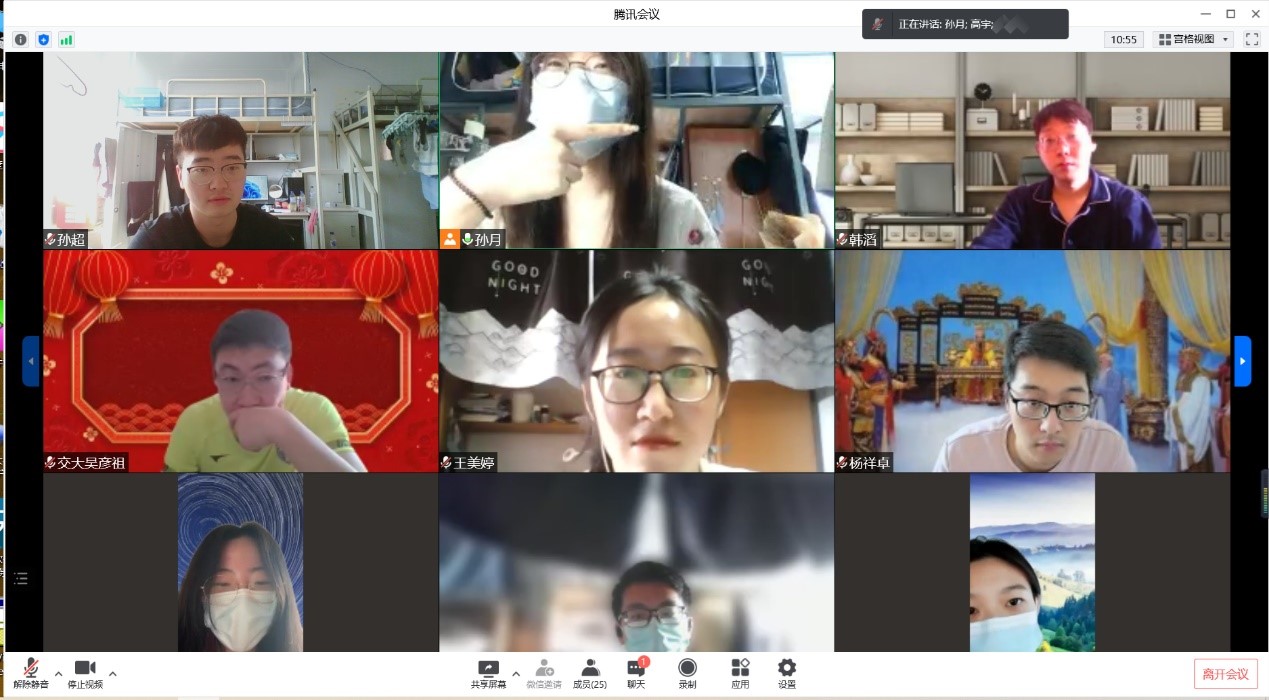Toggle camera with 停止视频

(85, 673)
